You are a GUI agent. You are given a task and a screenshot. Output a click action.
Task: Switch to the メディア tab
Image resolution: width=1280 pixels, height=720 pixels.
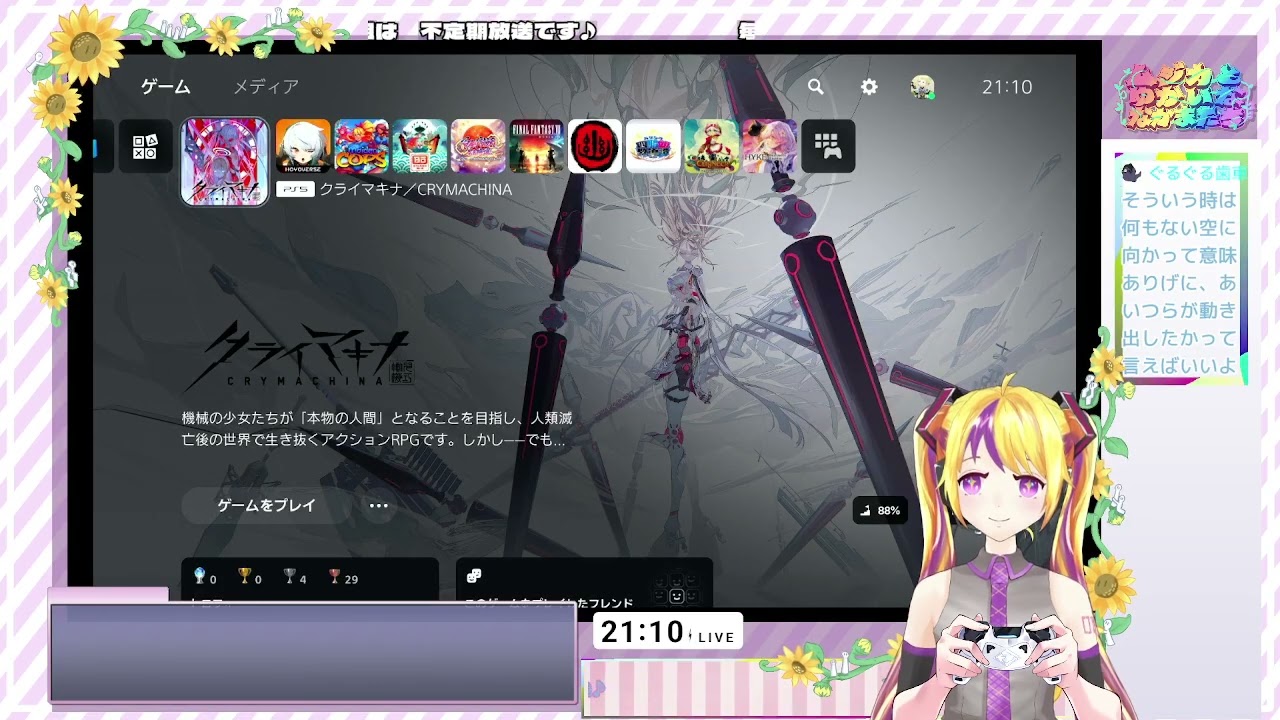[x=266, y=87]
